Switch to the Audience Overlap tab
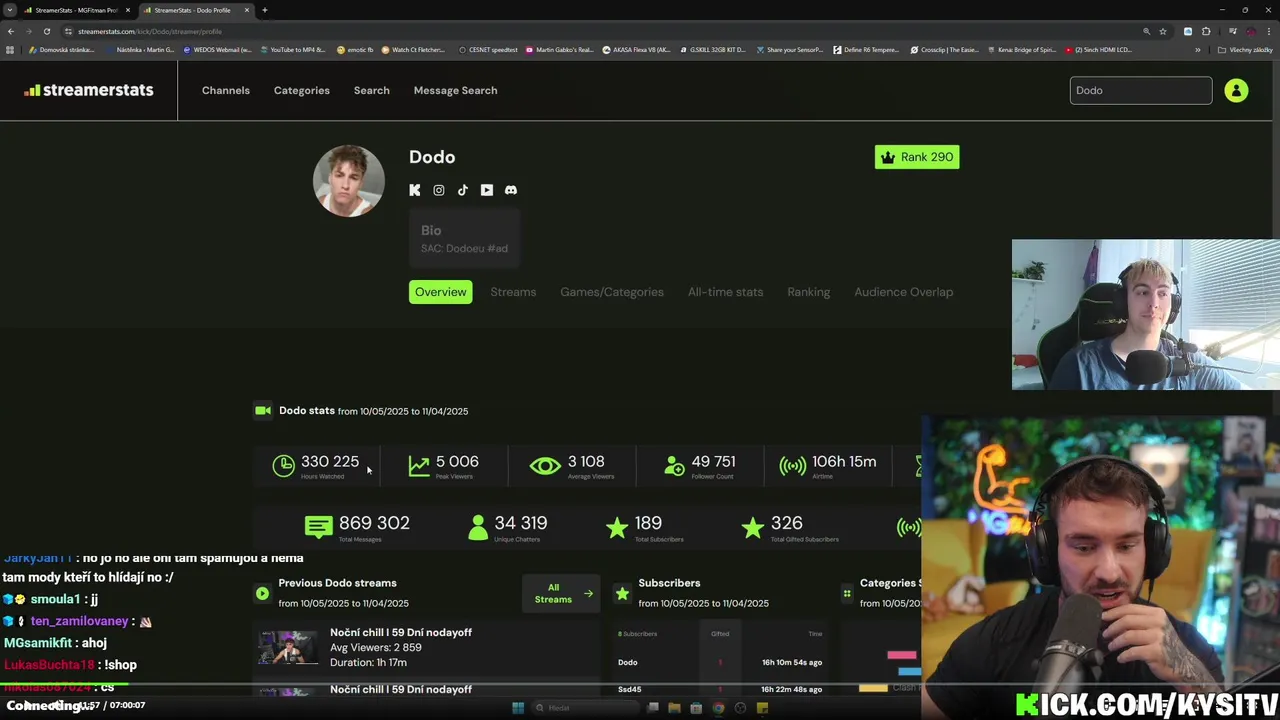 pos(904,292)
